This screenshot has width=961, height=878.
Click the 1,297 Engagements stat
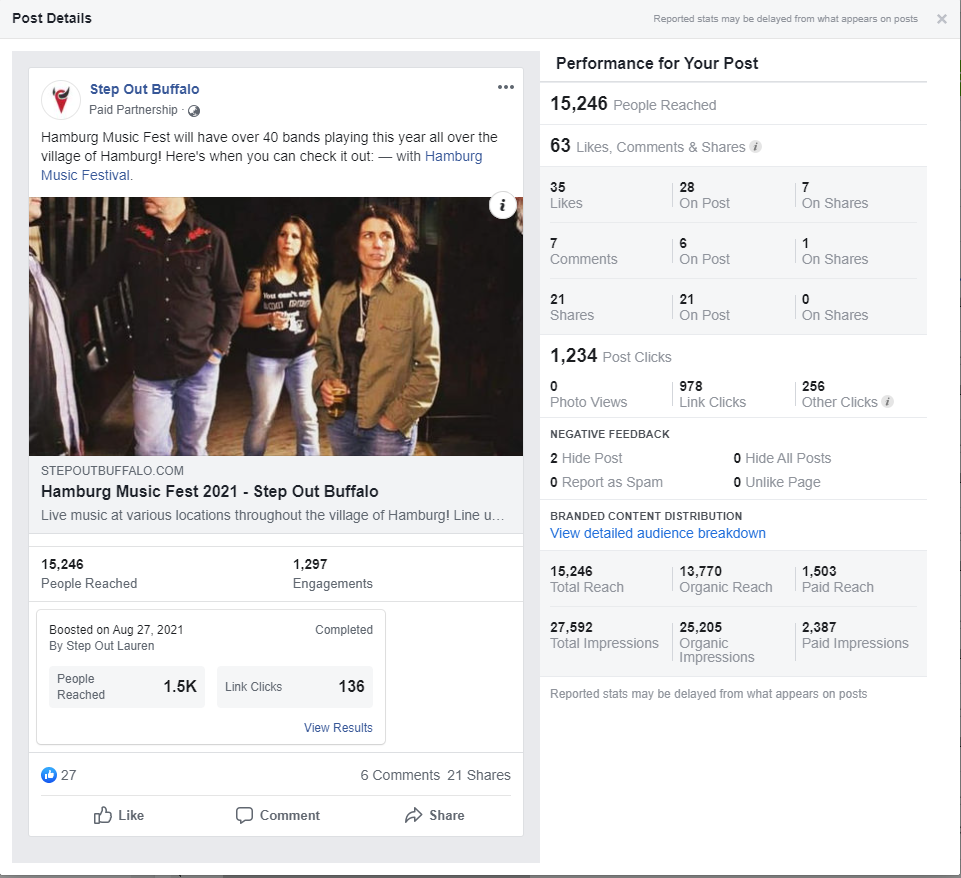[333, 573]
